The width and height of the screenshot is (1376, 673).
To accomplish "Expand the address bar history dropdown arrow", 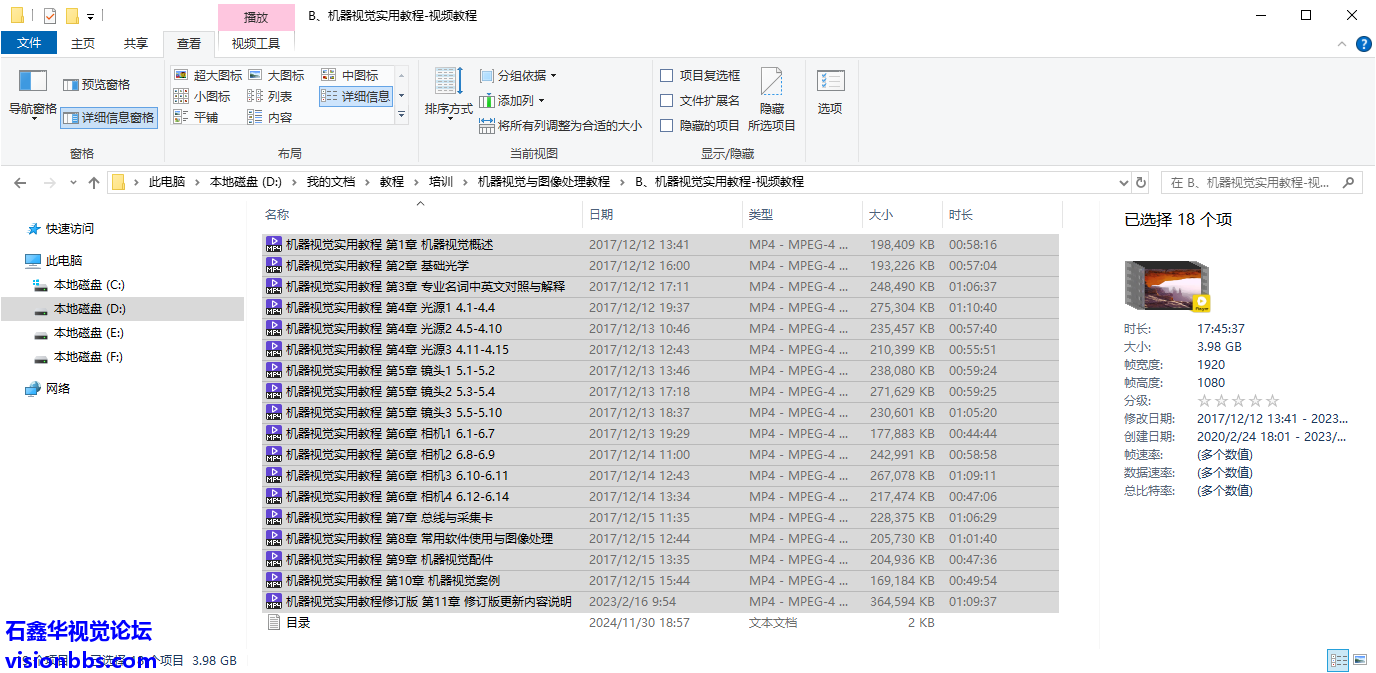I will [1123, 183].
